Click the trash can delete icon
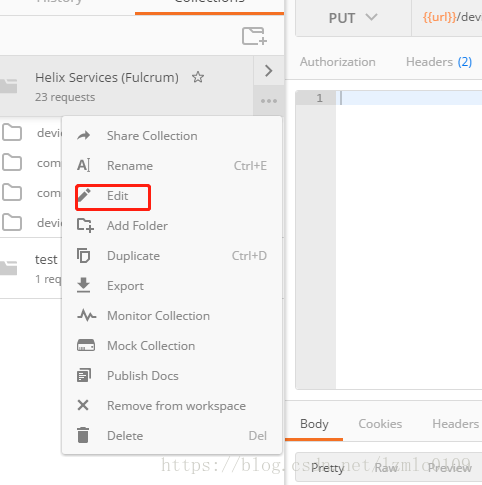Image resolution: width=482 pixels, height=485 pixels. tap(83, 435)
